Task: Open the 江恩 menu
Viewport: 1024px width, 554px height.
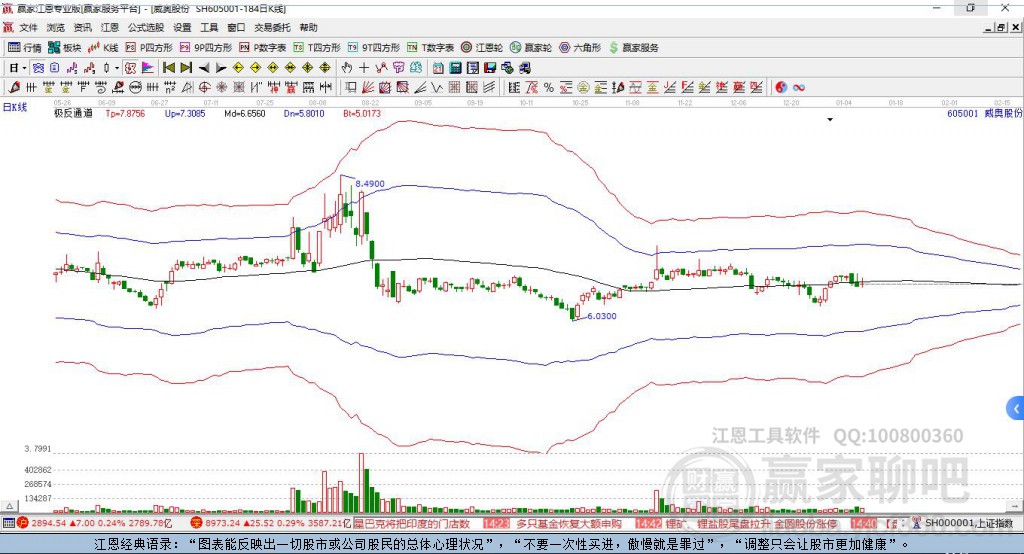Action: click(110, 27)
